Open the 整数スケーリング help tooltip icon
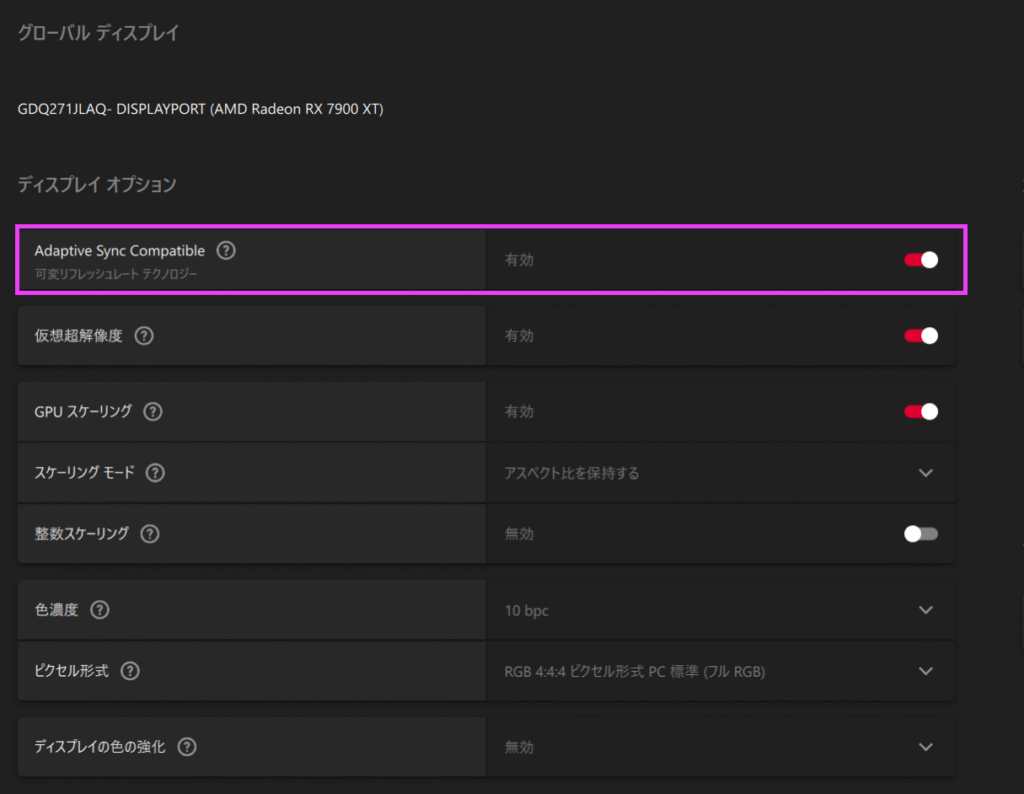 [x=150, y=534]
